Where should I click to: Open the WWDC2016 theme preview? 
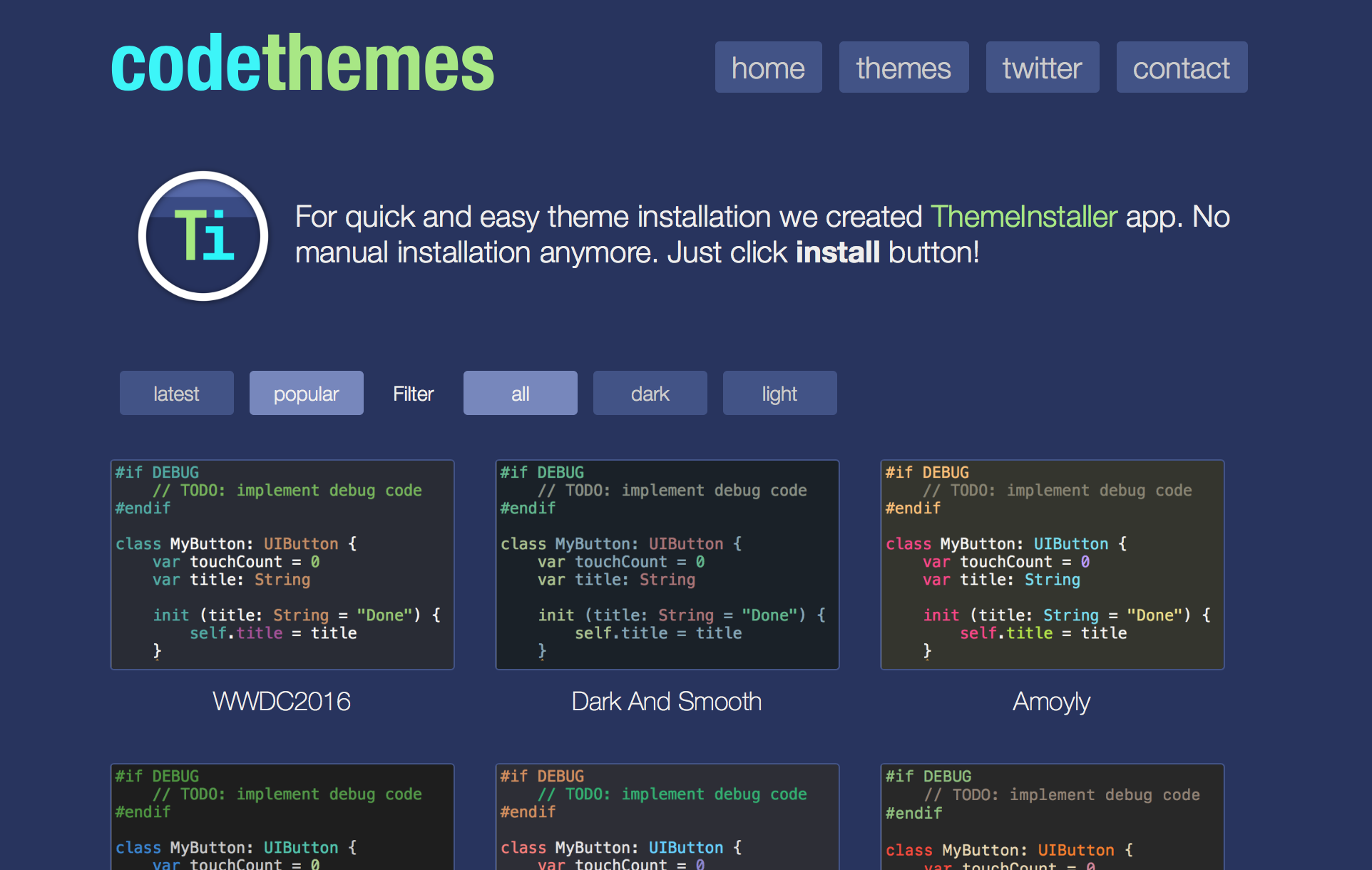click(x=282, y=564)
